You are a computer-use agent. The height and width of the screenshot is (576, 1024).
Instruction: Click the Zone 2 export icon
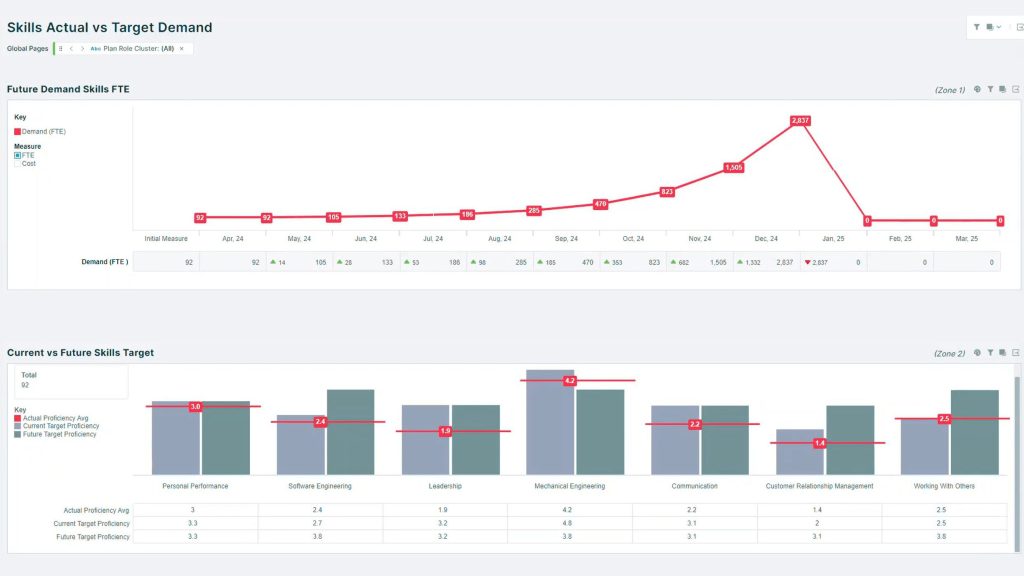pos(1016,353)
